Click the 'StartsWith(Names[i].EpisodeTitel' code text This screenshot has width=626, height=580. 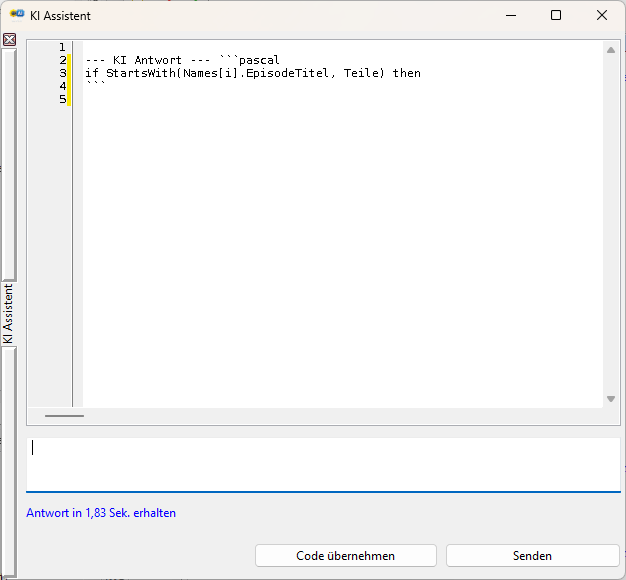point(218,73)
